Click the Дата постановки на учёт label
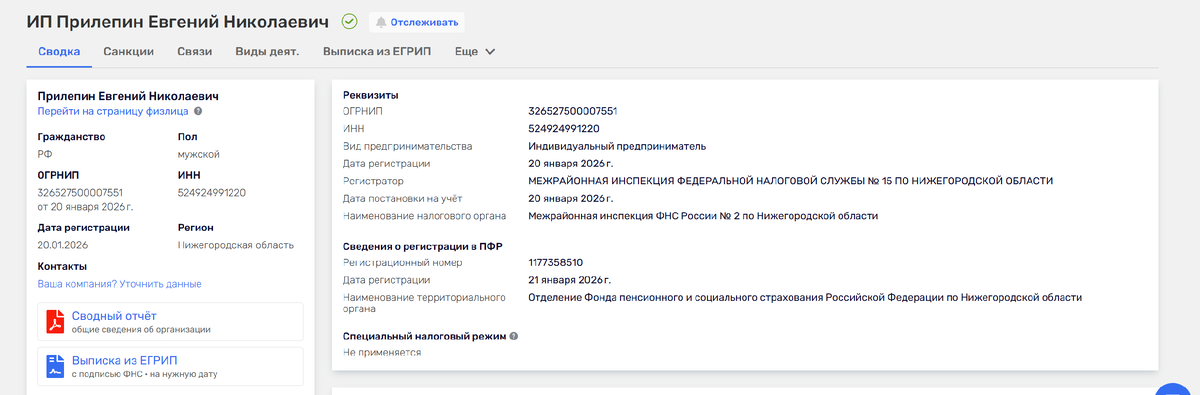The width and height of the screenshot is (1200, 395). coord(402,198)
